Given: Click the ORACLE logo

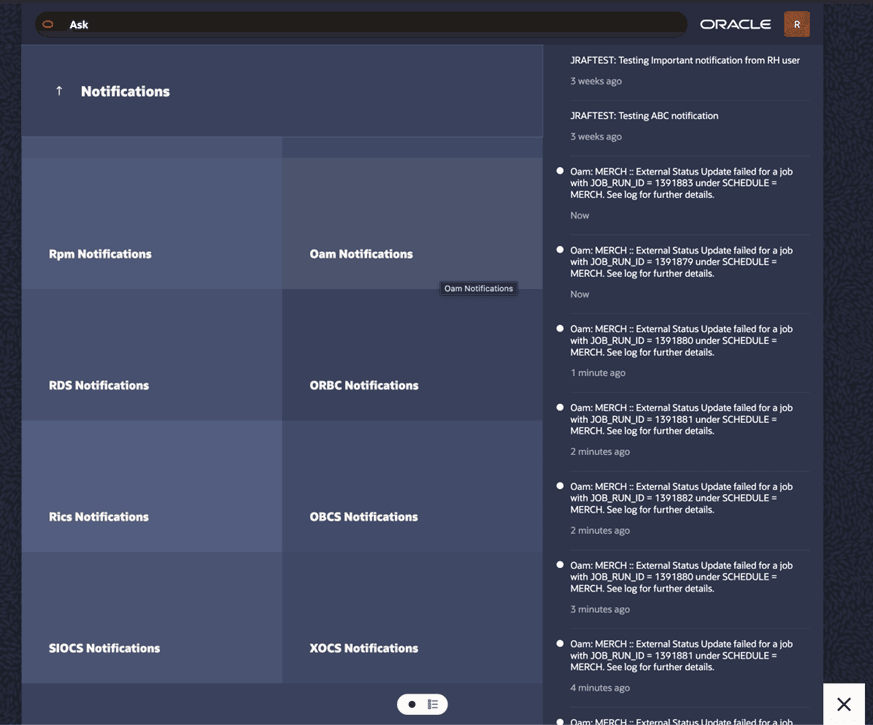Looking at the screenshot, I should point(735,25).
